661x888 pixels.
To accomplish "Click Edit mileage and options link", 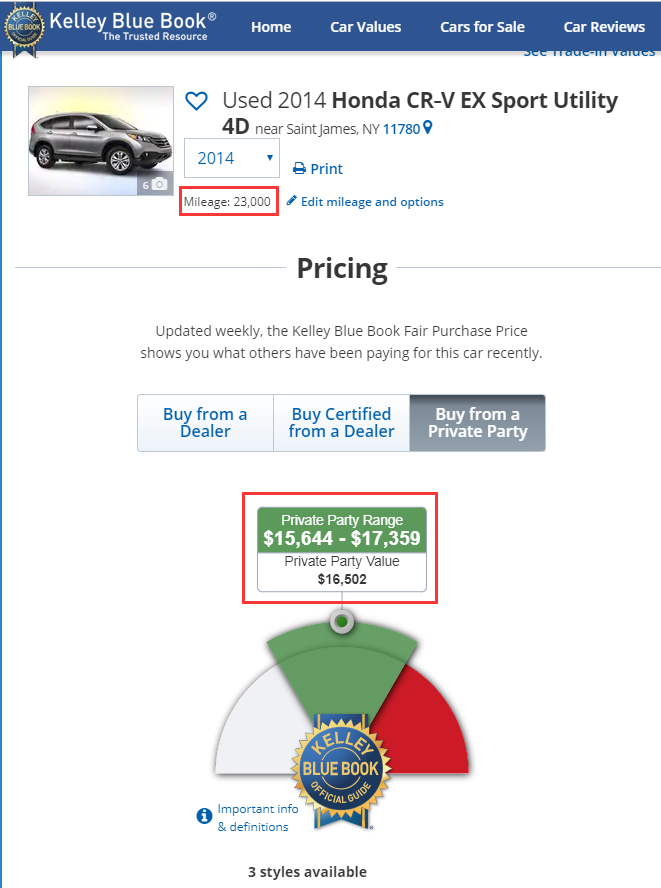I will pyautogui.click(x=372, y=202).
